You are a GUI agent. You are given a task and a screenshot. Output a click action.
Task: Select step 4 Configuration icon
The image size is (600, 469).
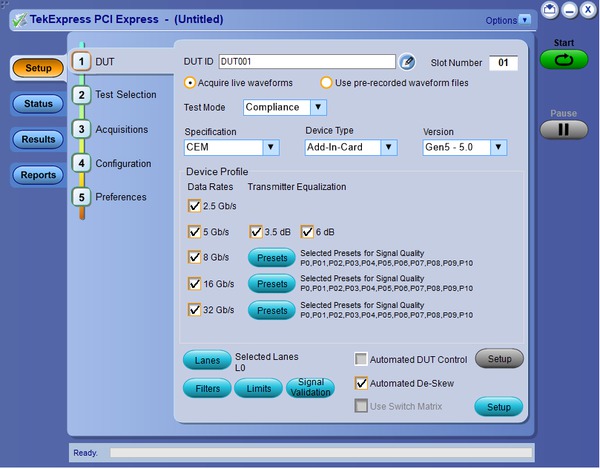[x=82, y=163]
